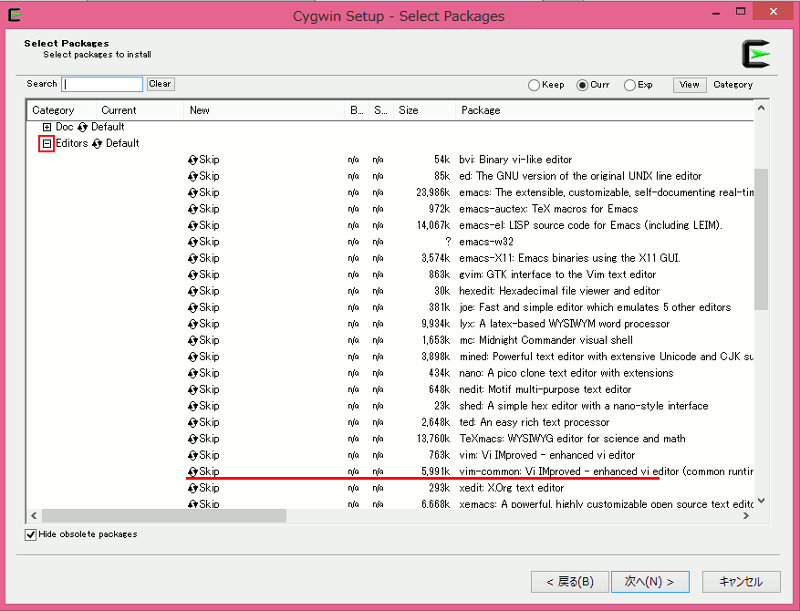Expand the Doc category tree
The height and width of the screenshot is (611, 800).
46,127
